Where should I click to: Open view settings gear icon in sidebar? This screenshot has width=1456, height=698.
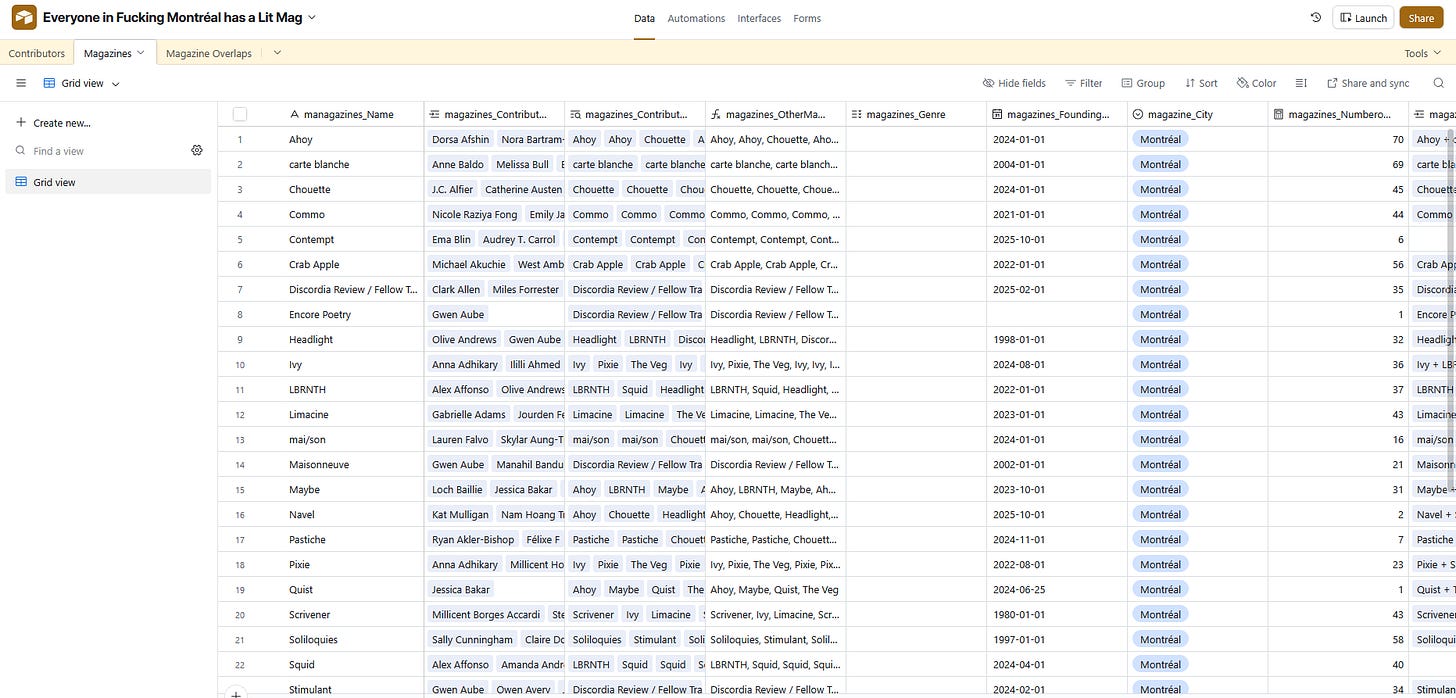pos(197,151)
